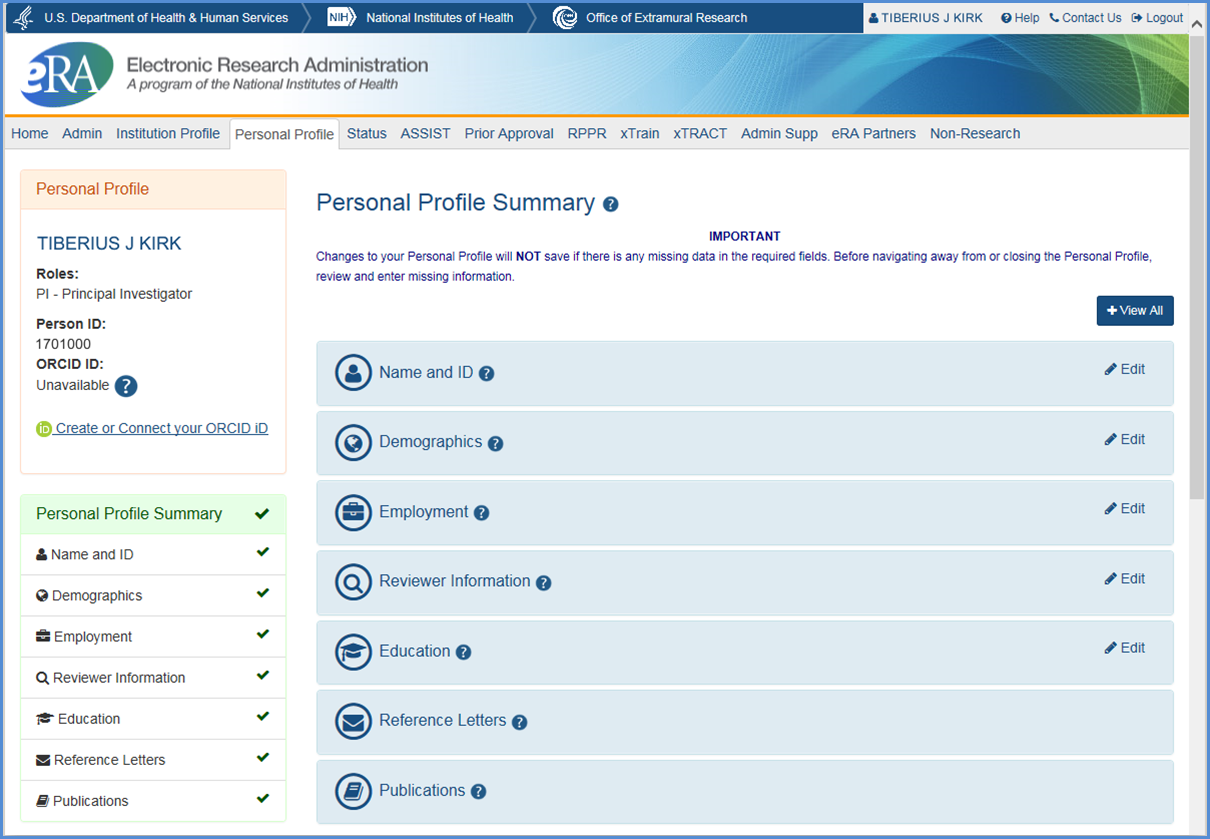The height and width of the screenshot is (839, 1210).
Task: Edit the Education section
Action: [x=1125, y=648]
